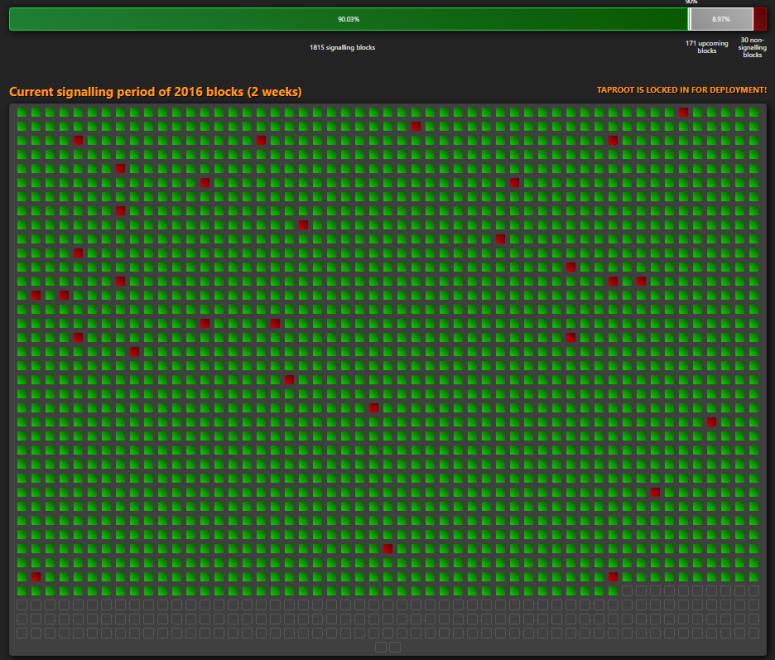The height and width of the screenshot is (660, 775).
Task: Click the green 90.03% segment of the progress bar
Action: (348, 19)
